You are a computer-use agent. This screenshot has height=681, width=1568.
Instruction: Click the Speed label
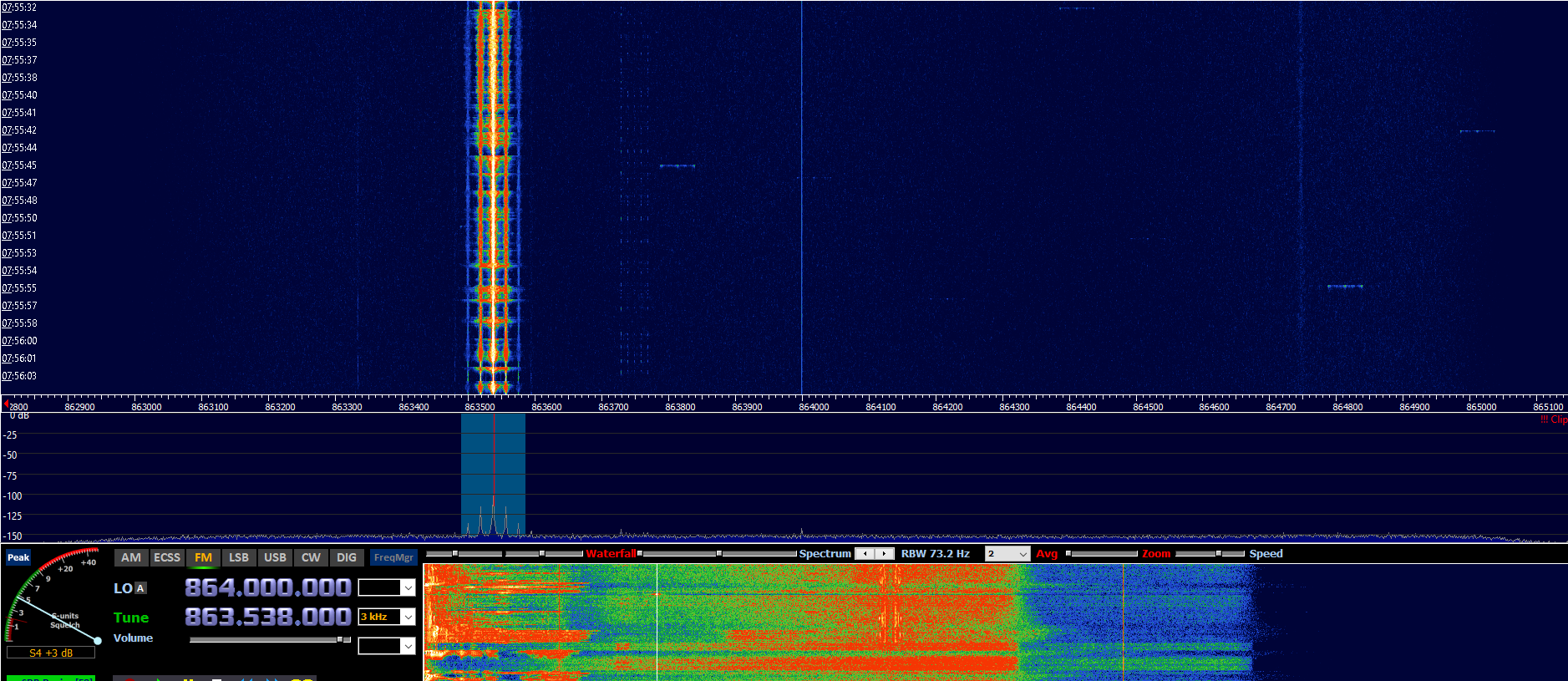point(1266,554)
